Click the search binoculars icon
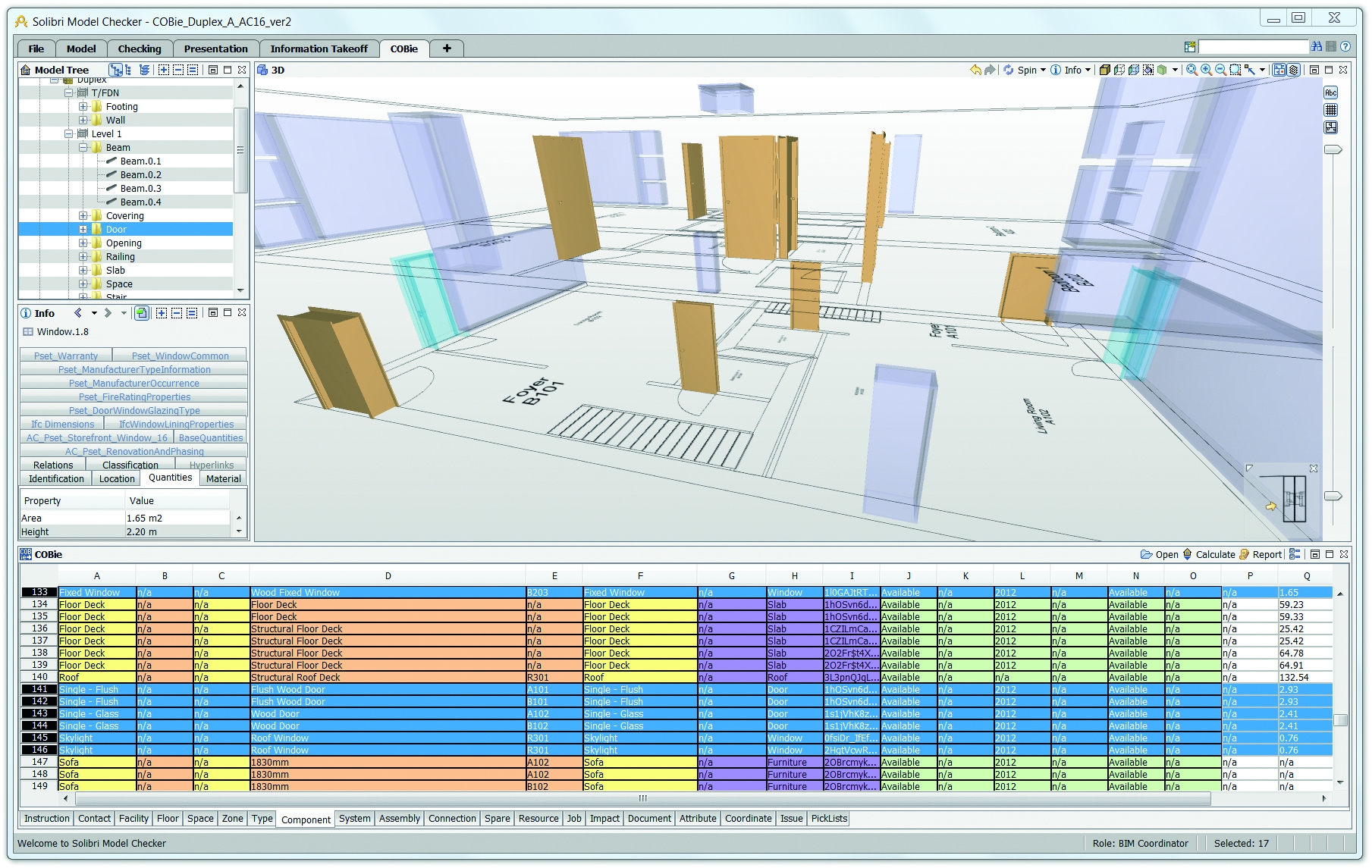This screenshot has width=1372, height=868. (x=1317, y=47)
